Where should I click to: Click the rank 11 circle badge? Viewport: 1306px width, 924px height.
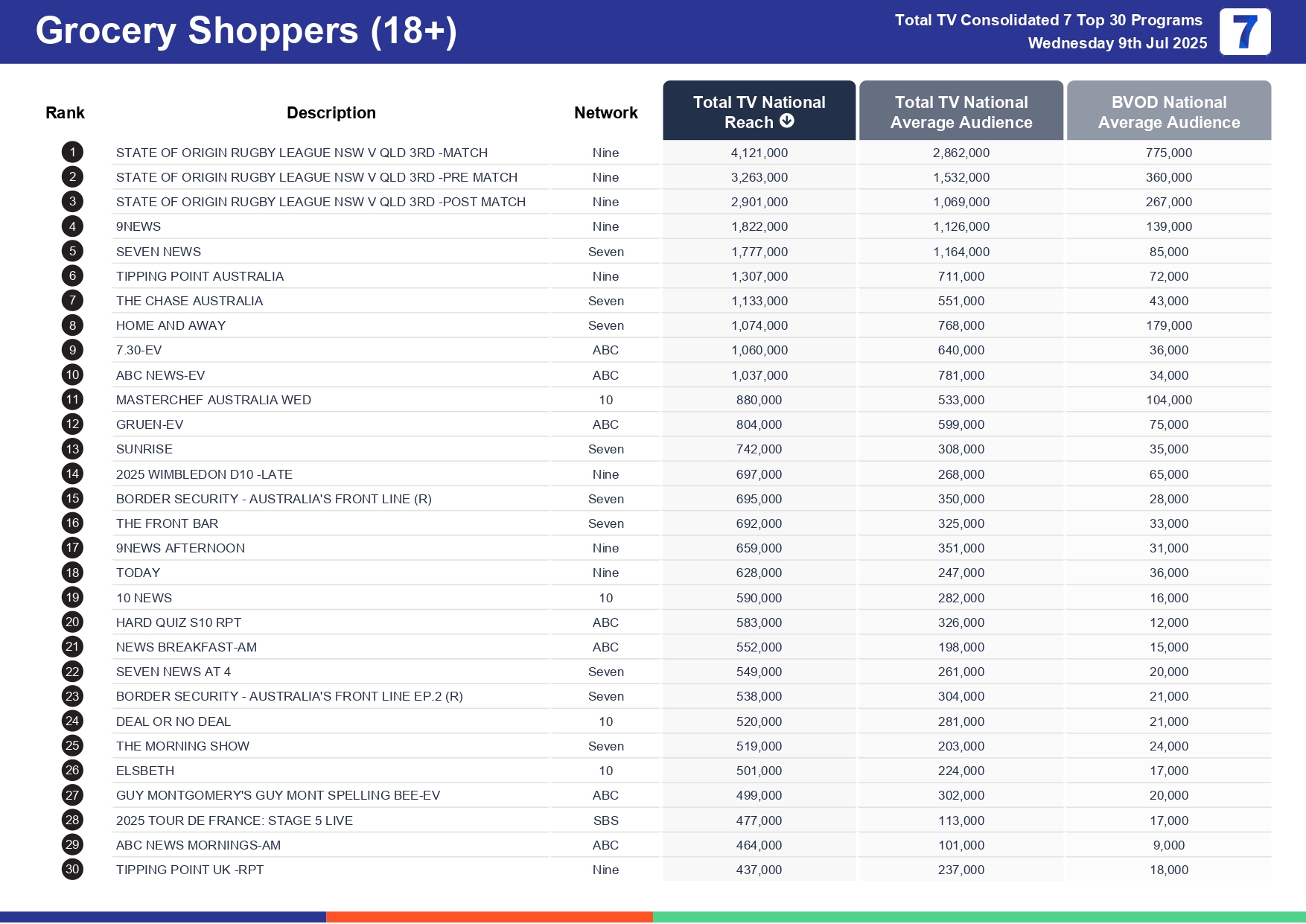(72, 400)
